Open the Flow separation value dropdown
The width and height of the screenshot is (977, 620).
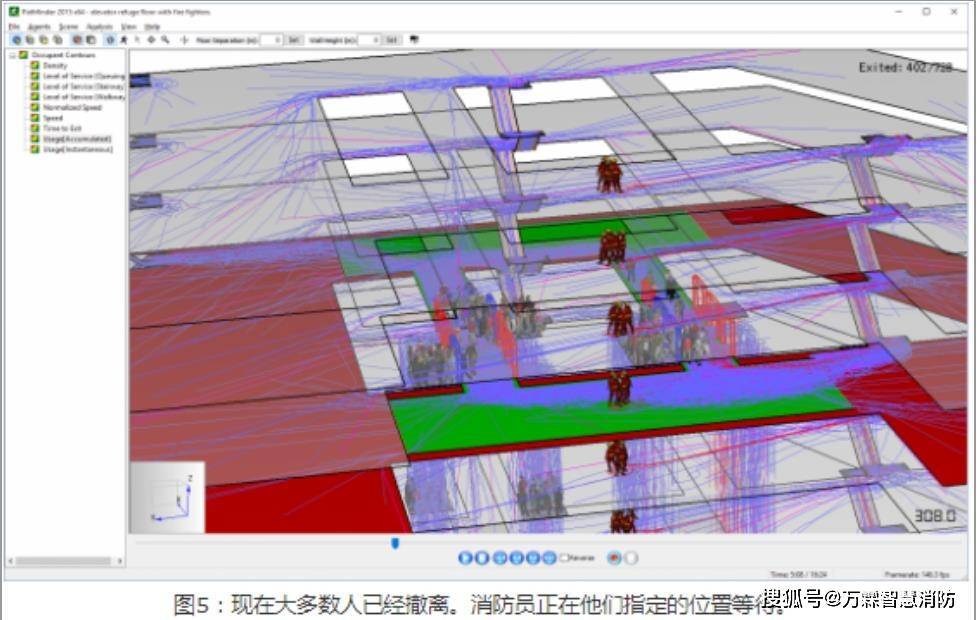(x=278, y=41)
